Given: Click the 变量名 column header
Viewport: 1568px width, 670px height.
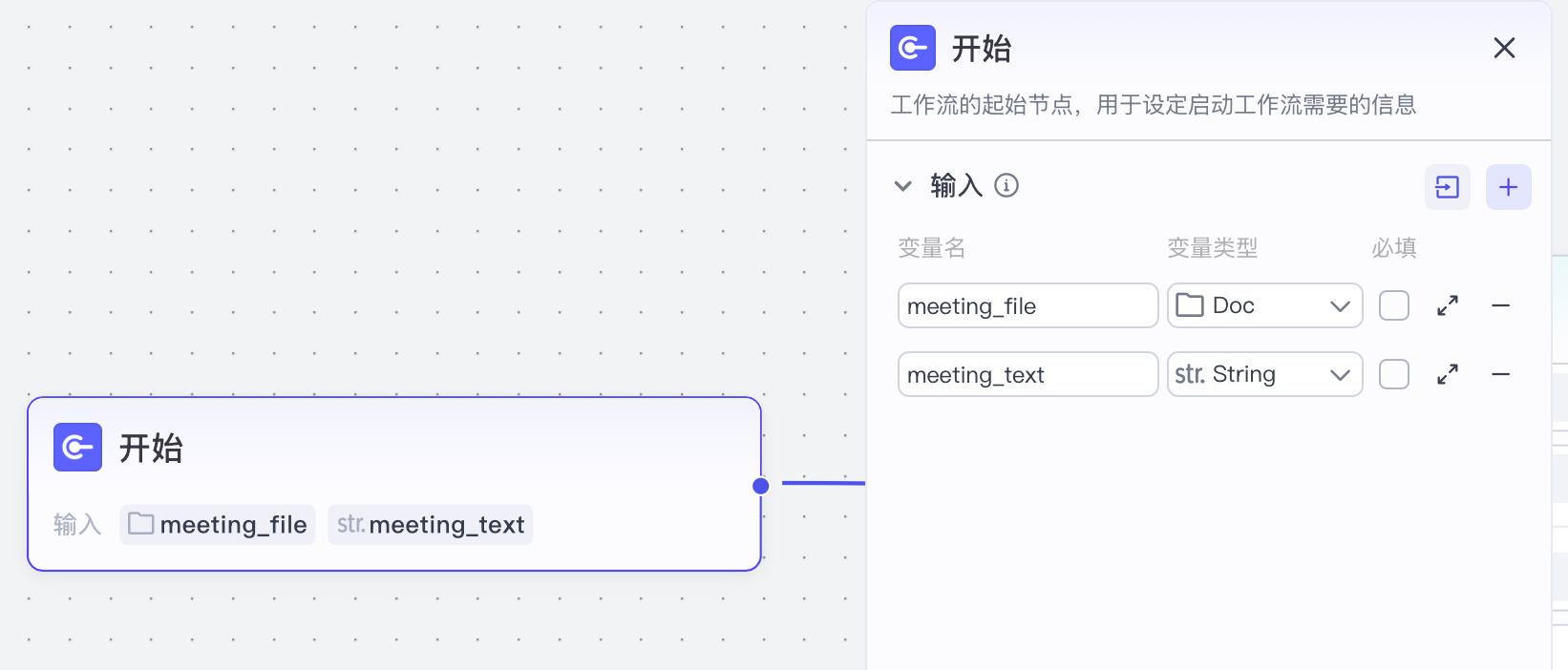Looking at the screenshot, I should (932, 248).
